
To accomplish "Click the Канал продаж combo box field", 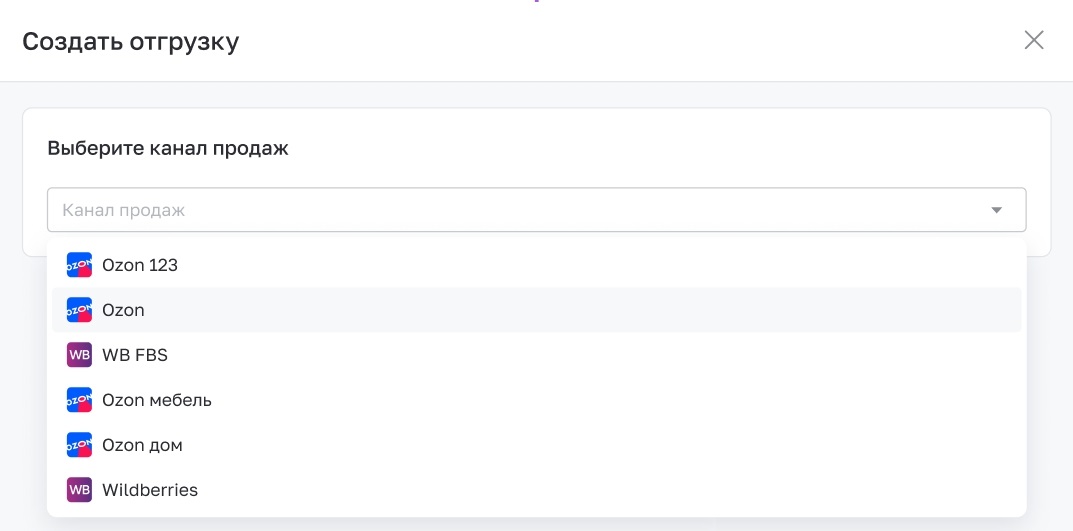I will coord(536,210).
